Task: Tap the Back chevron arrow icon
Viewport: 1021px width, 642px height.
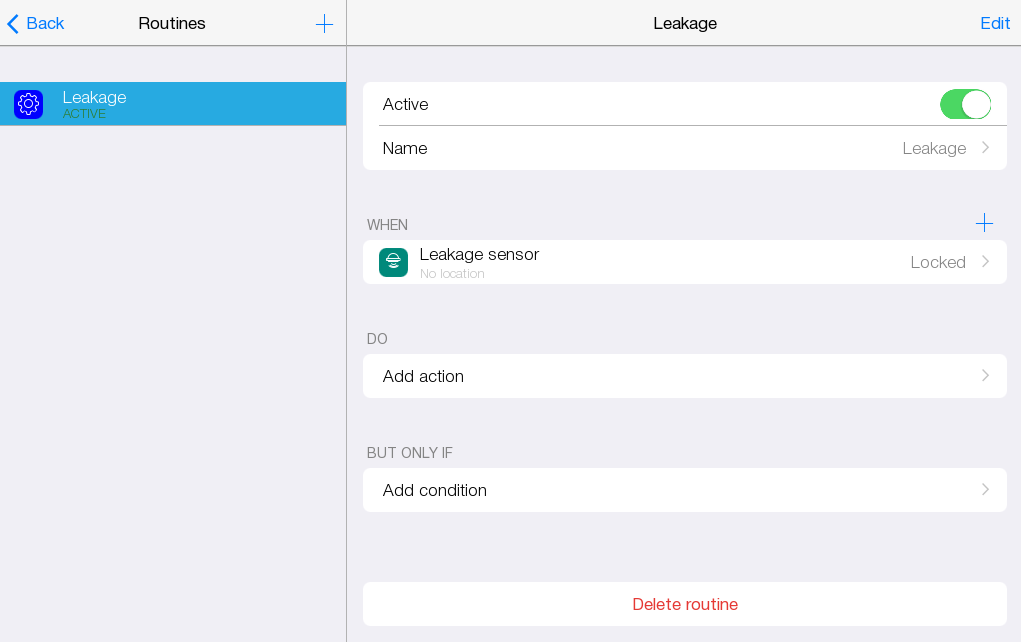Action: point(13,23)
